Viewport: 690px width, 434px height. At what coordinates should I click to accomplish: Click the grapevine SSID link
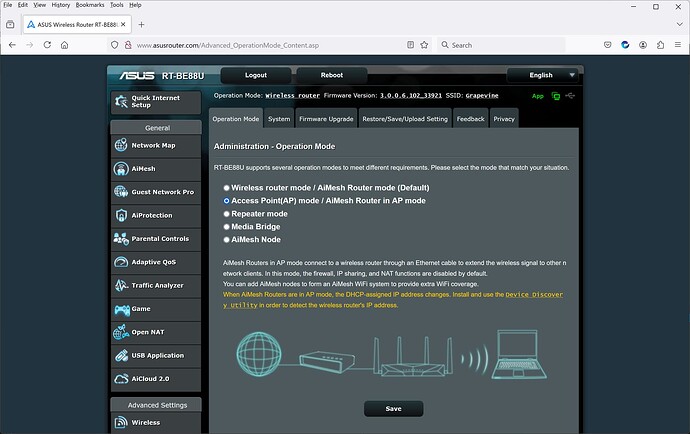point(482,96)
